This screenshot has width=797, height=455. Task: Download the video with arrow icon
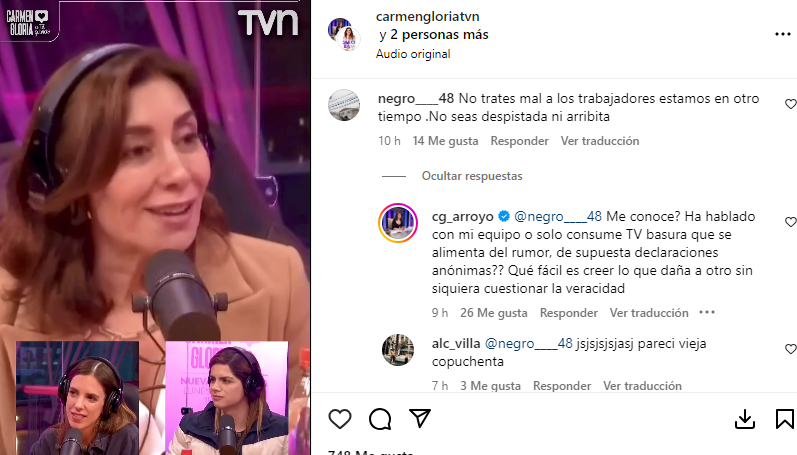pos(745,419)
